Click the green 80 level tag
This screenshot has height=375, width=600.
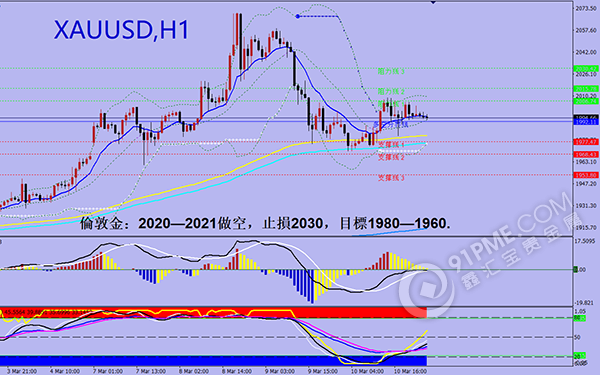pyautogui.click(x=579, y=318)
